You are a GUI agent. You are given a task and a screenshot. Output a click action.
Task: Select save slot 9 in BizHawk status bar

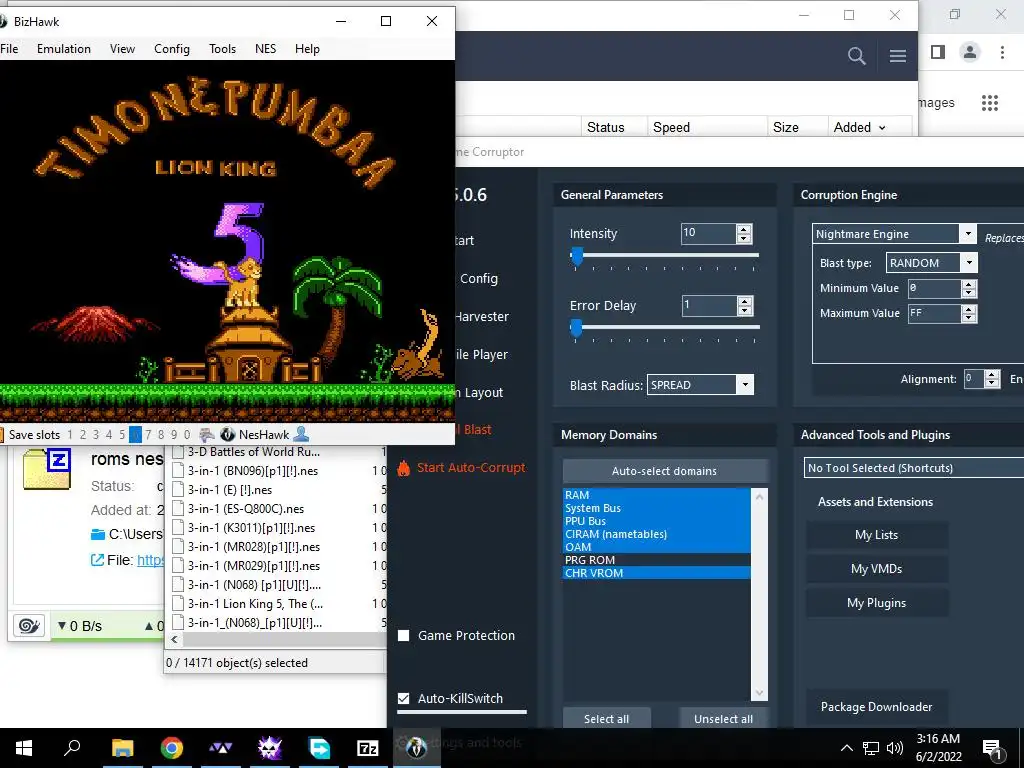(174, 435)
